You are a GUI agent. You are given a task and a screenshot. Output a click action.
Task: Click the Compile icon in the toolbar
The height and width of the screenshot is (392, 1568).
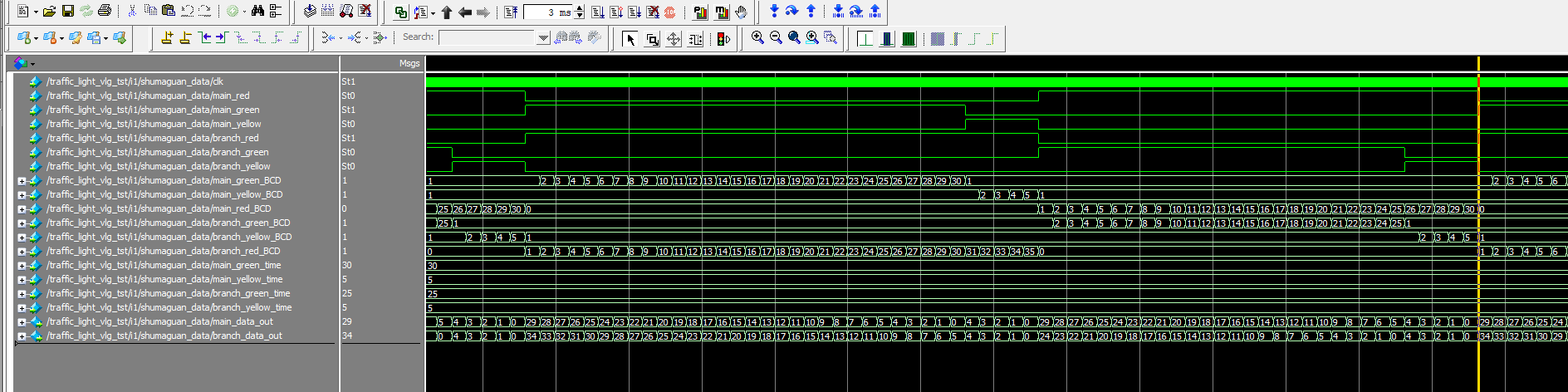[310, 11]
